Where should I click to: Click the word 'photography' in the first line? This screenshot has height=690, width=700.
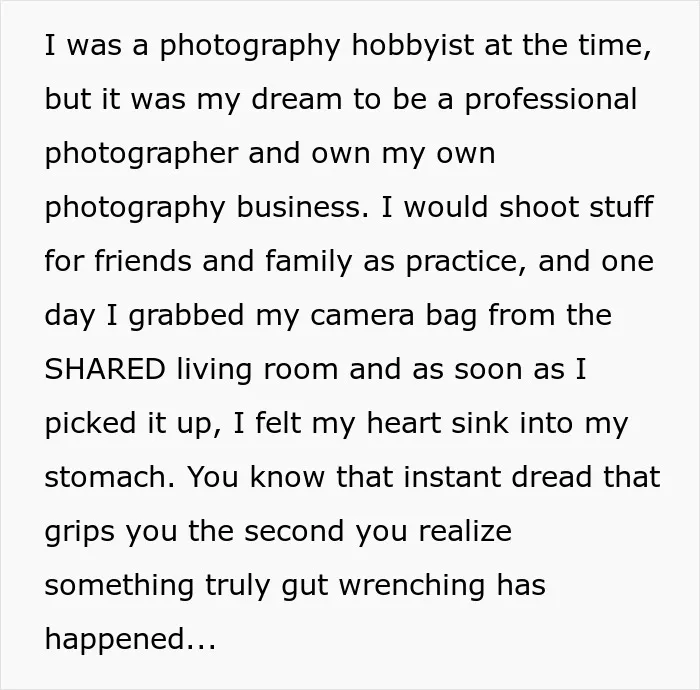[x=250, y=47]
